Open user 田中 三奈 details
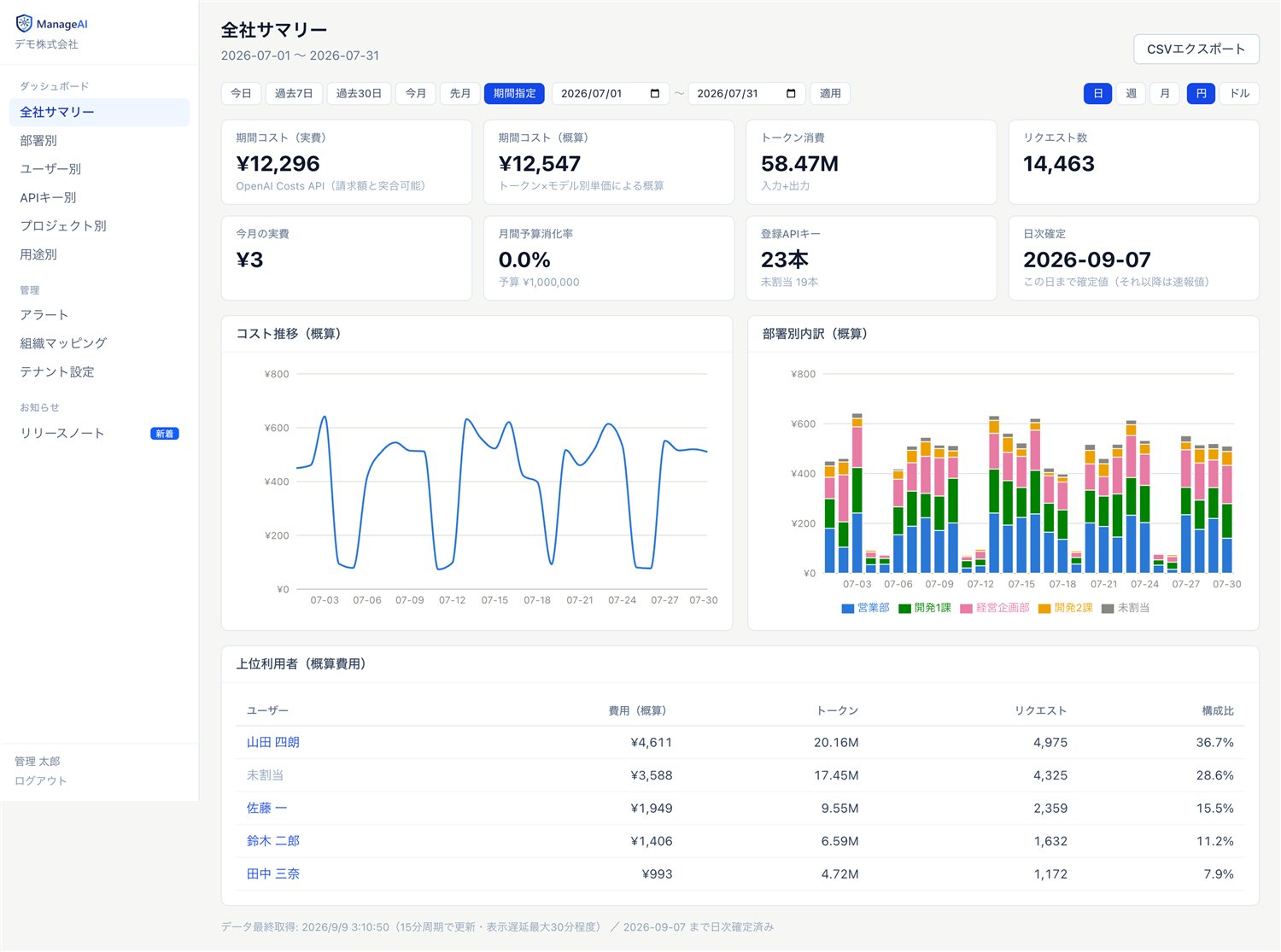Screen dimensions: 1281x952 (x=273, y=874)
